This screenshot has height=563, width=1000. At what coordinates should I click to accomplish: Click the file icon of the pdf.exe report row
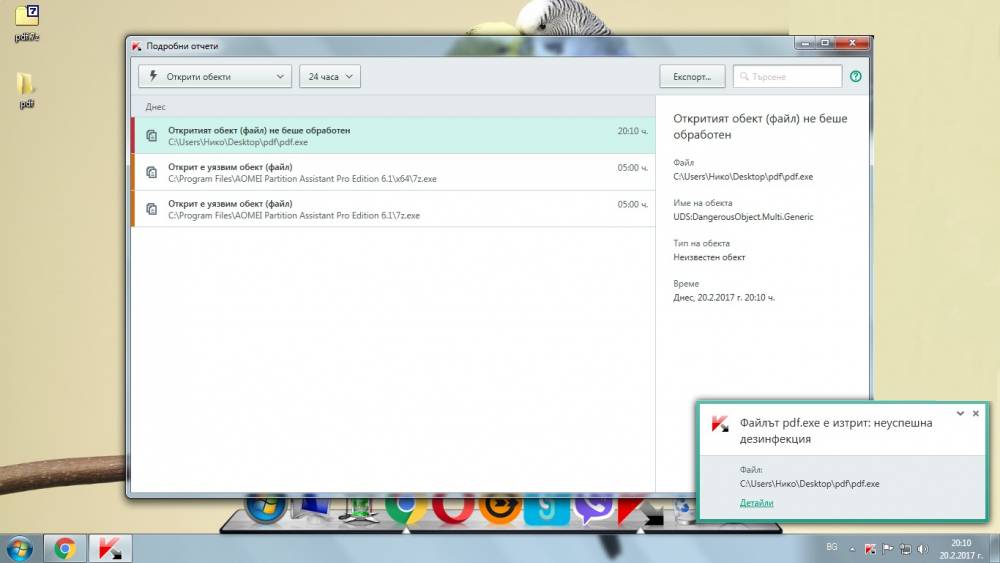[152, 136]
